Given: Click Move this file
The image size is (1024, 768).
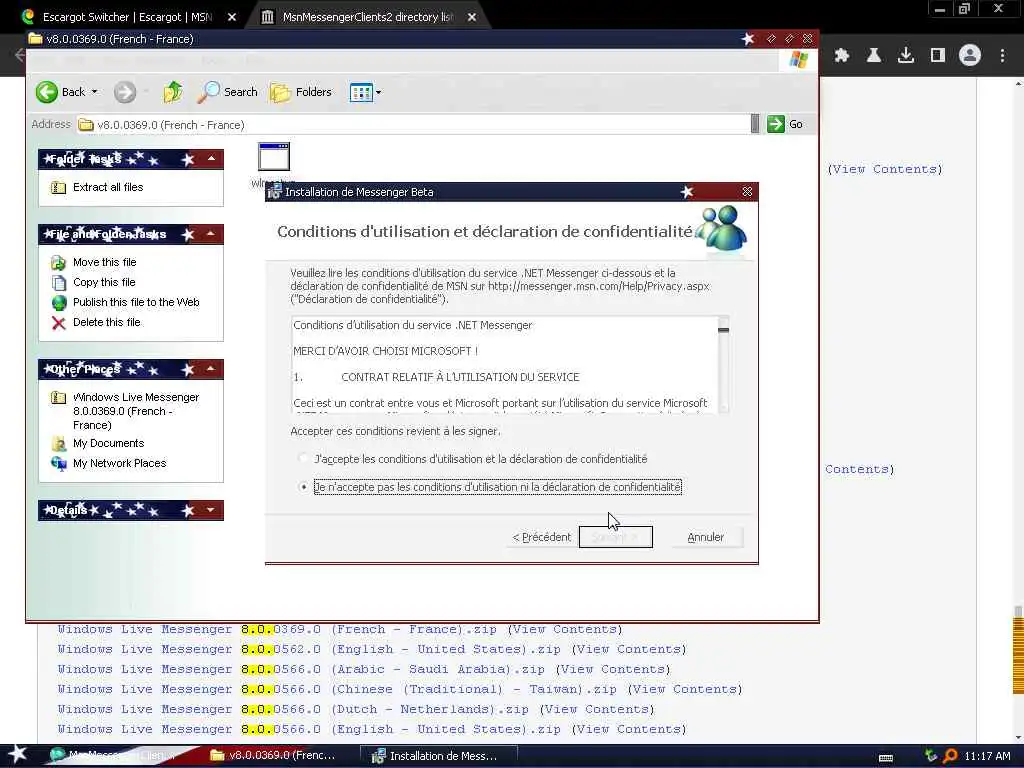Looking at the screenshot, I should (x=104, y=263).
